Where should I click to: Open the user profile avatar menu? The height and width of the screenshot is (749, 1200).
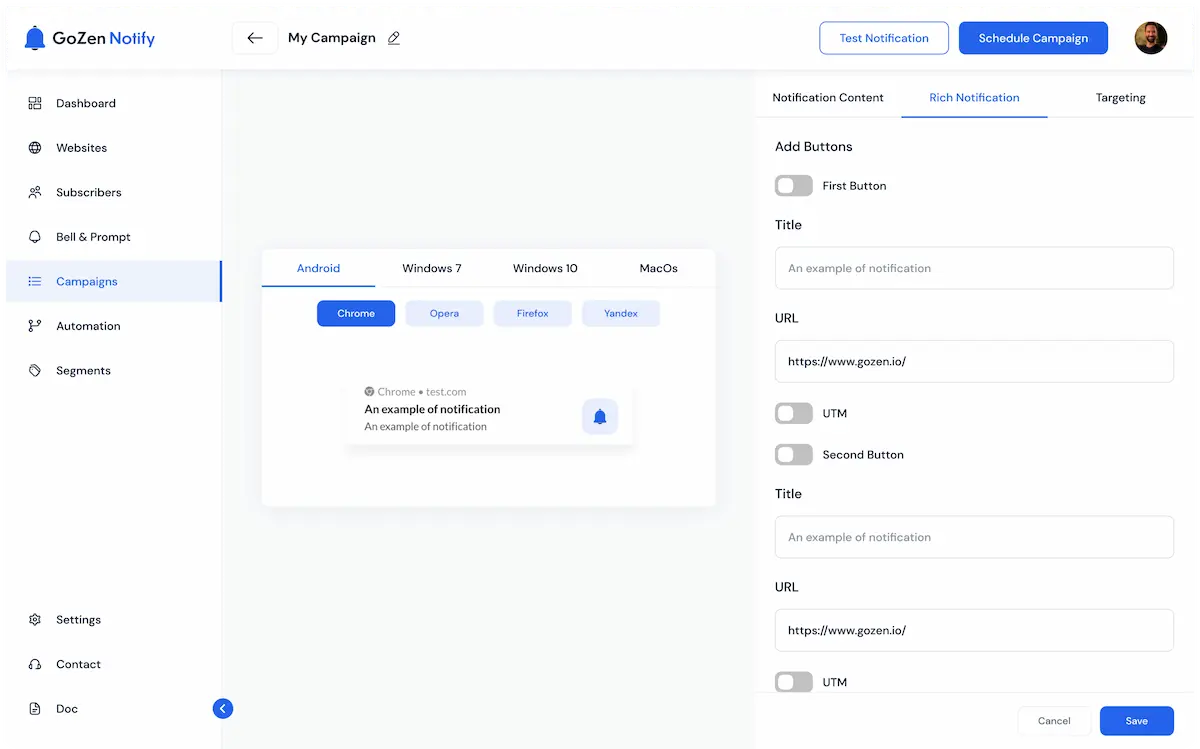[x=1151, y=38]
